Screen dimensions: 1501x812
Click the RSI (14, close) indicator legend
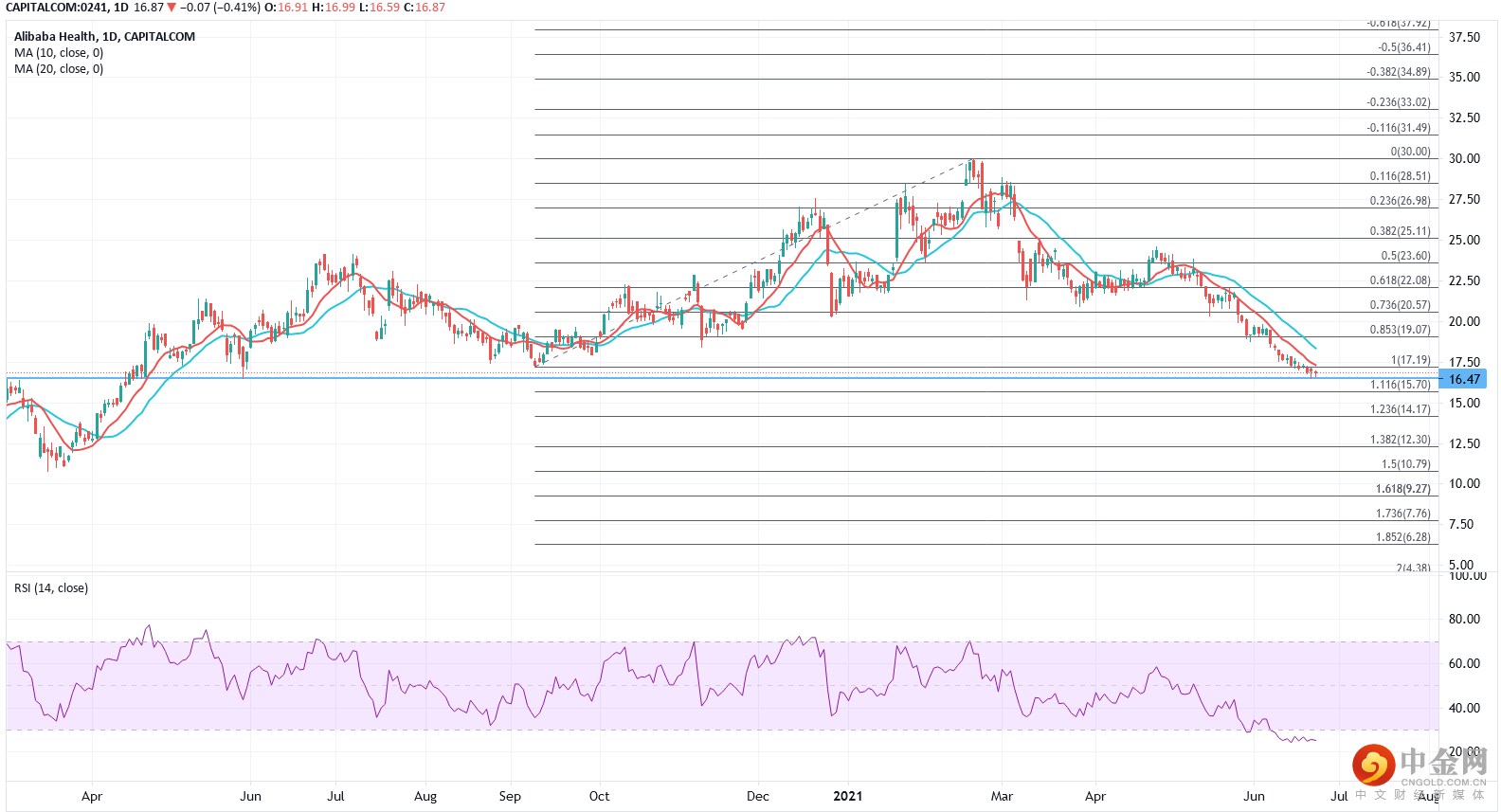pyautogui.click(x=51, y=588)
